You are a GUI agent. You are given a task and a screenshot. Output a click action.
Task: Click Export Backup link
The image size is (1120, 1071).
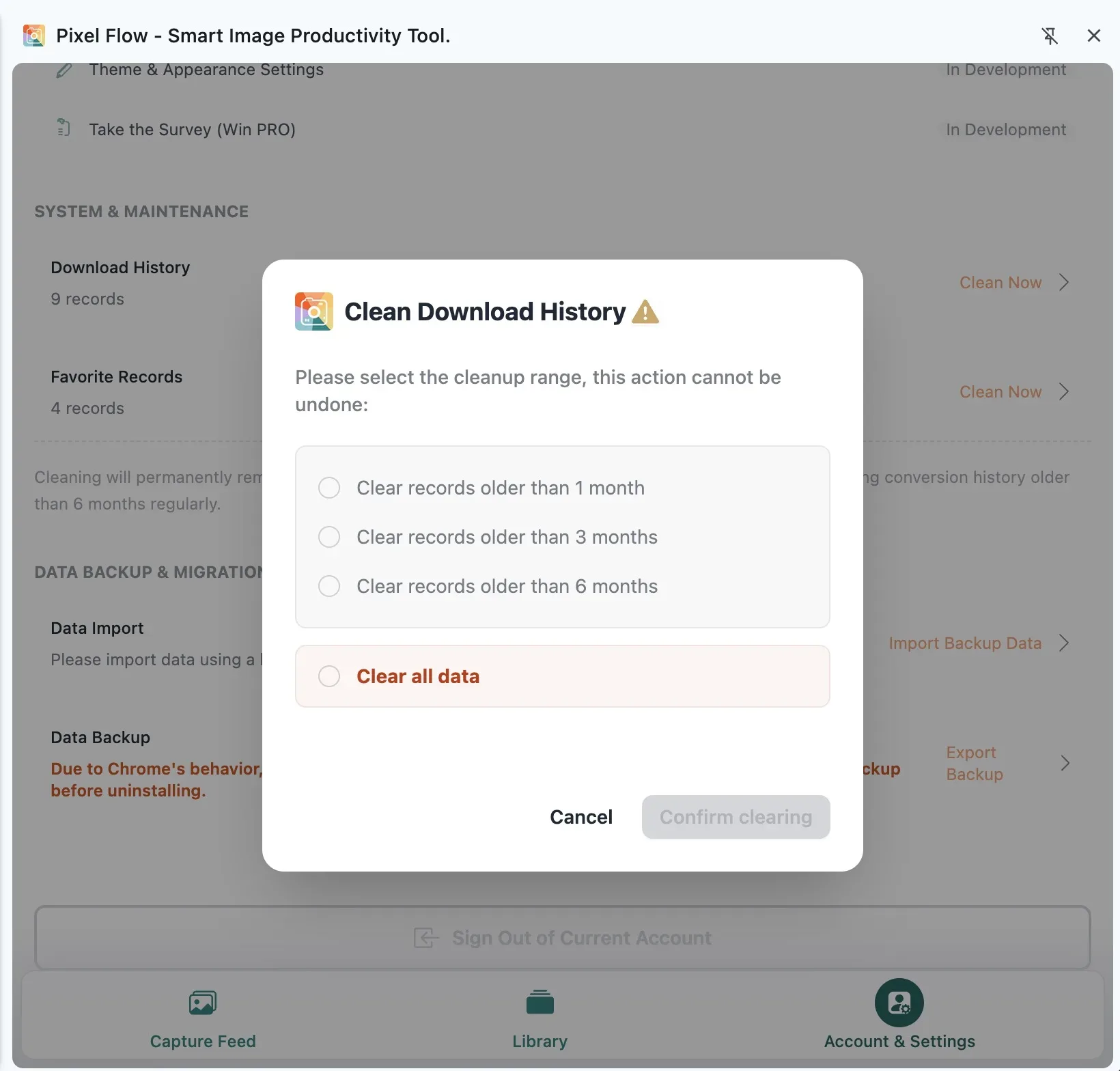(x=975, y=763)
